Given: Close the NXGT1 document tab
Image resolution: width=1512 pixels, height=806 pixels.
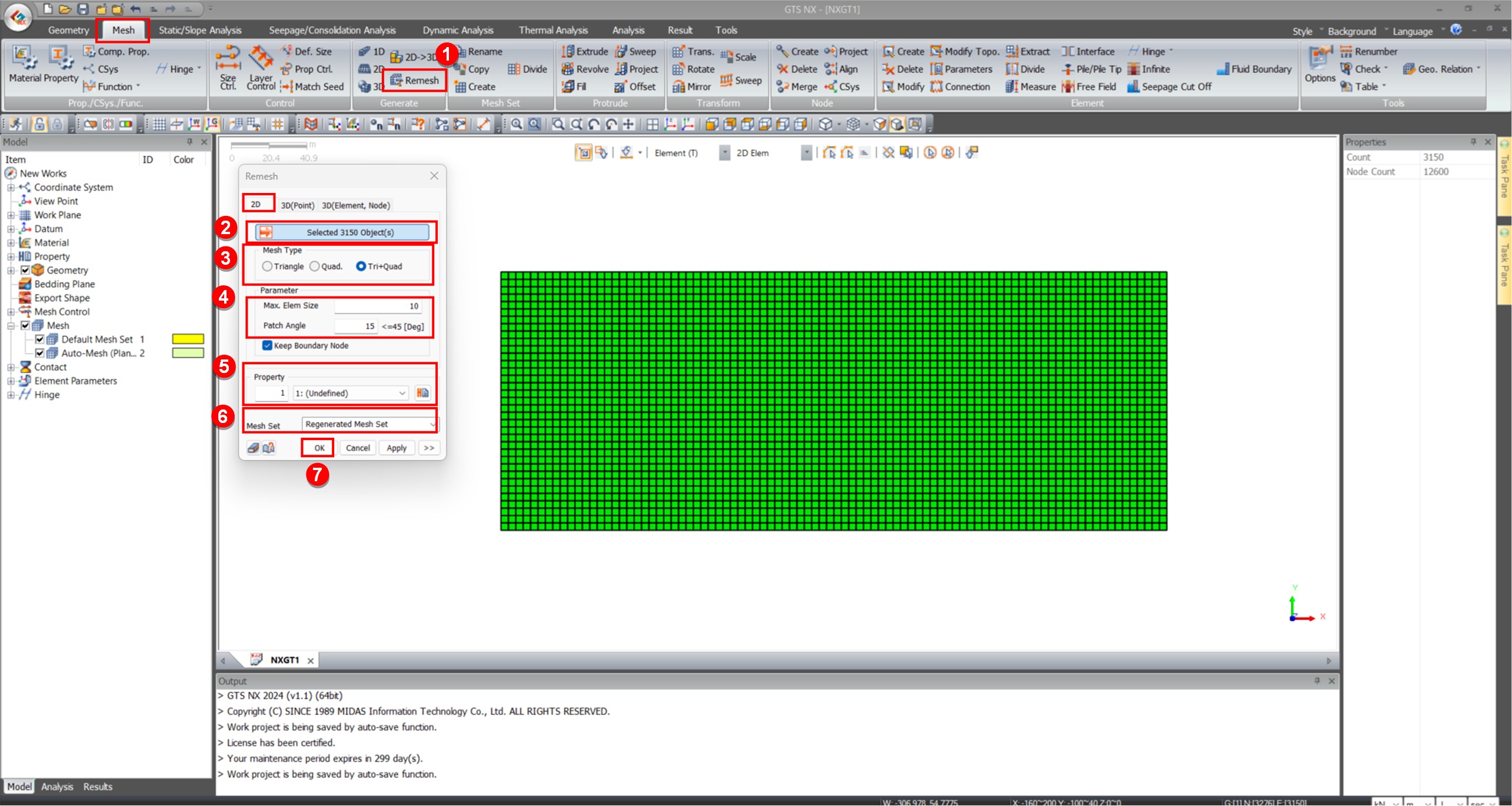Looking at the screenshot, I should tap(311, 661).
